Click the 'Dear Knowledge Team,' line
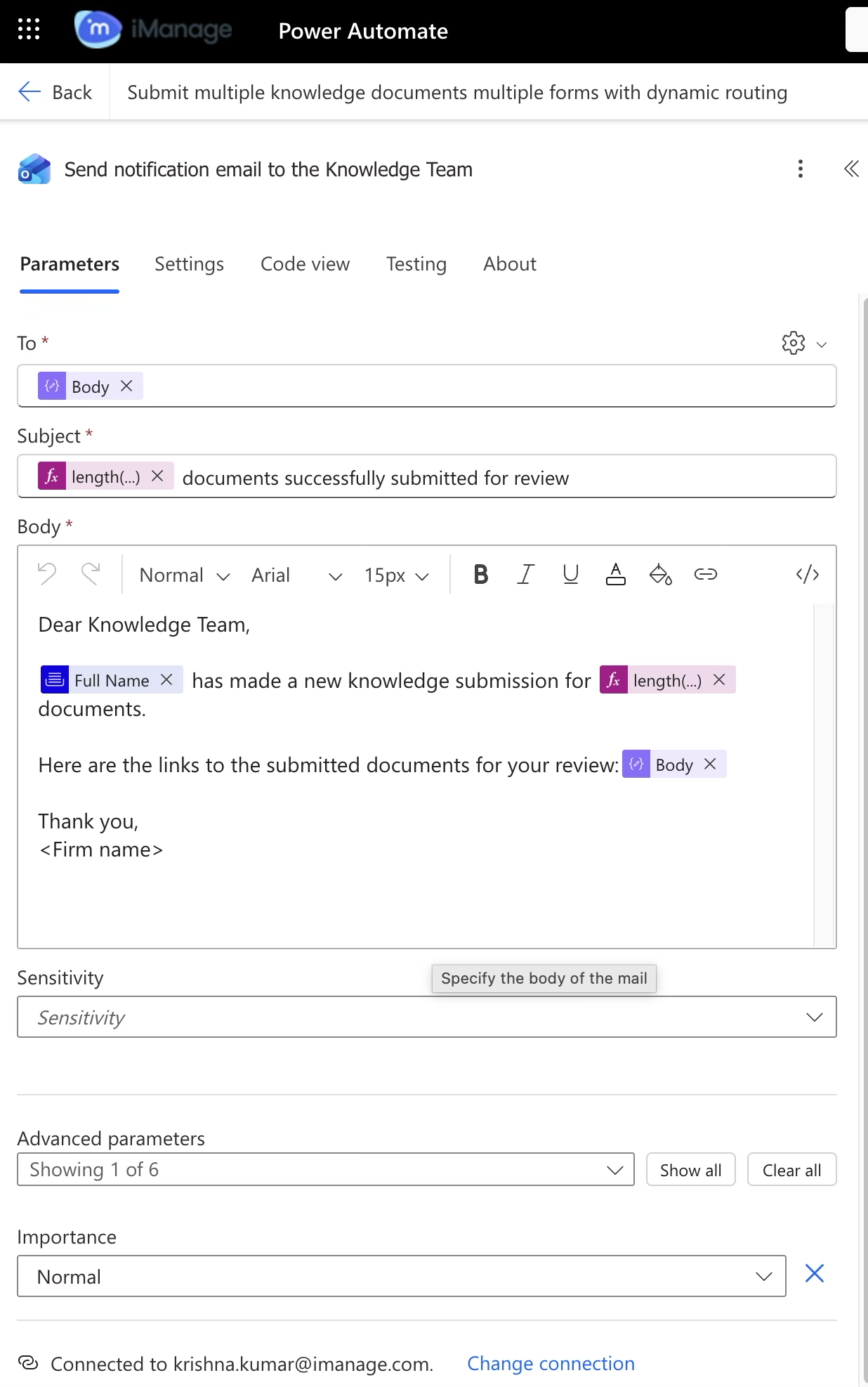This screenshot has height=1387, width=868. pyautogui.click(x=144, y=625)
